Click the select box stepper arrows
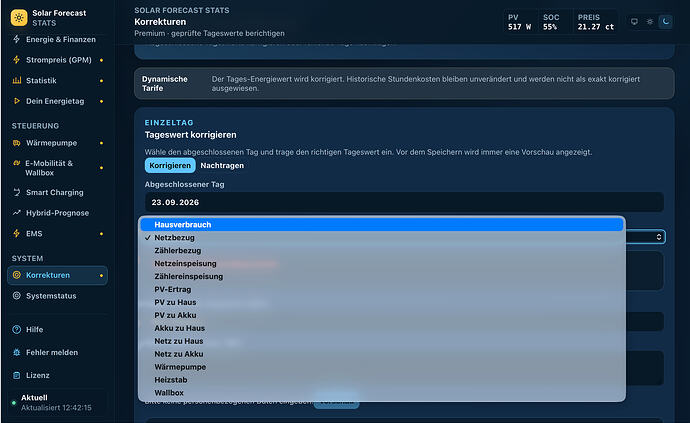This screenshot has height=423, width=690. 659,237
